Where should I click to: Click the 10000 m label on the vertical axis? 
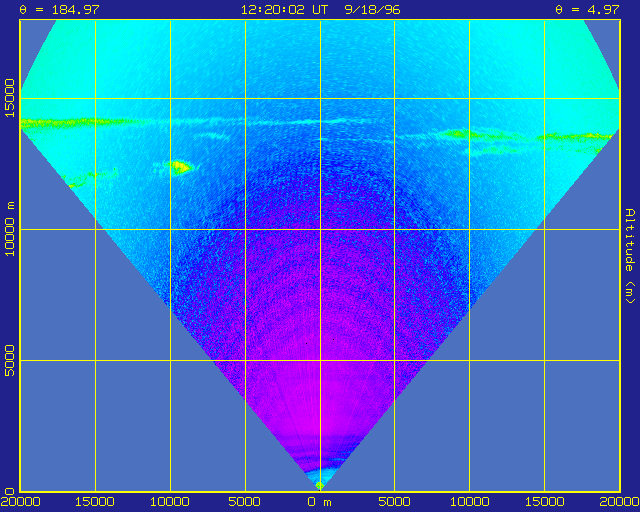(9, 229)
